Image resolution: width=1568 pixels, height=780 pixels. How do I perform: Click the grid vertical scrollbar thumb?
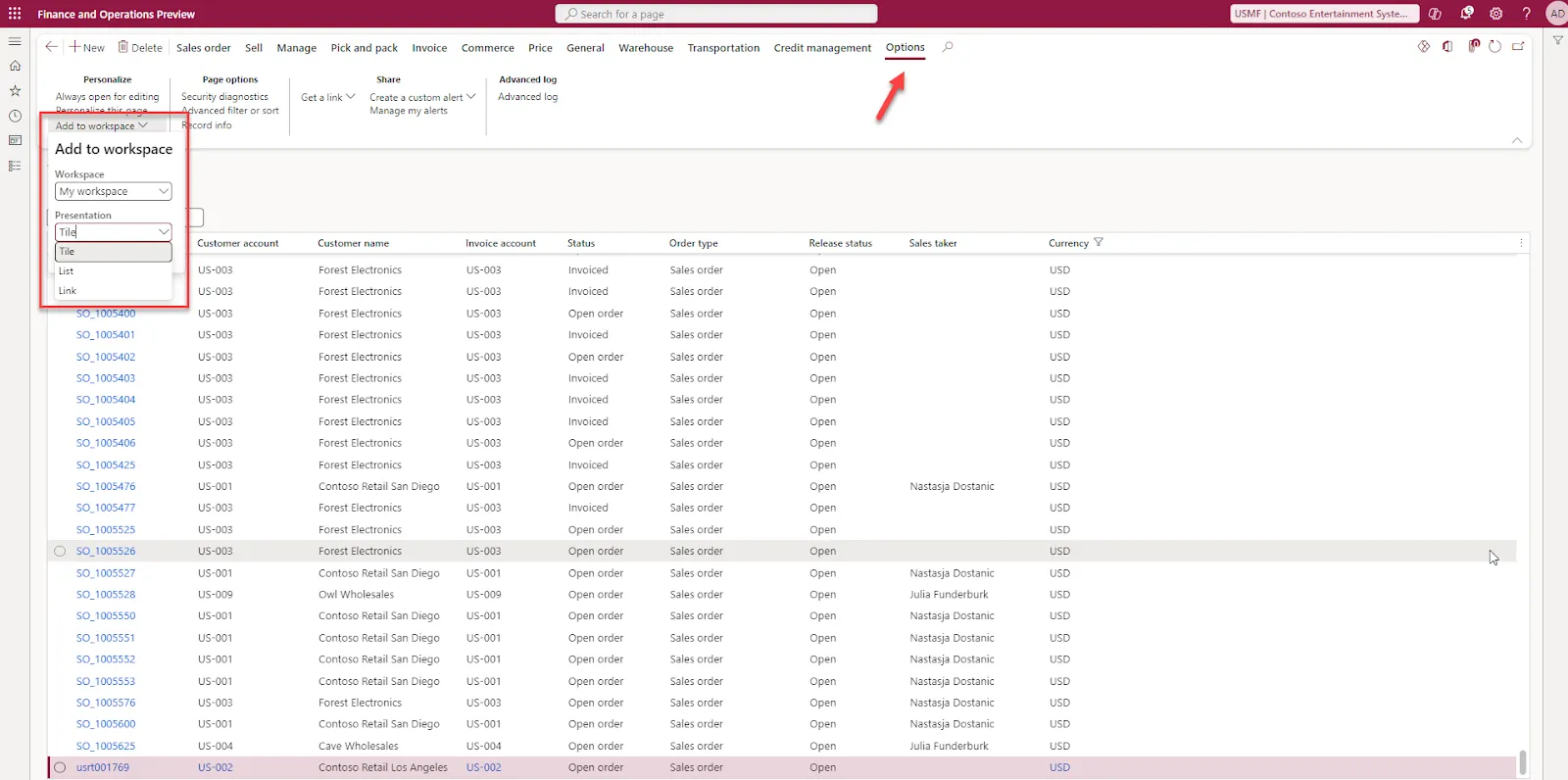point(1522,761)
